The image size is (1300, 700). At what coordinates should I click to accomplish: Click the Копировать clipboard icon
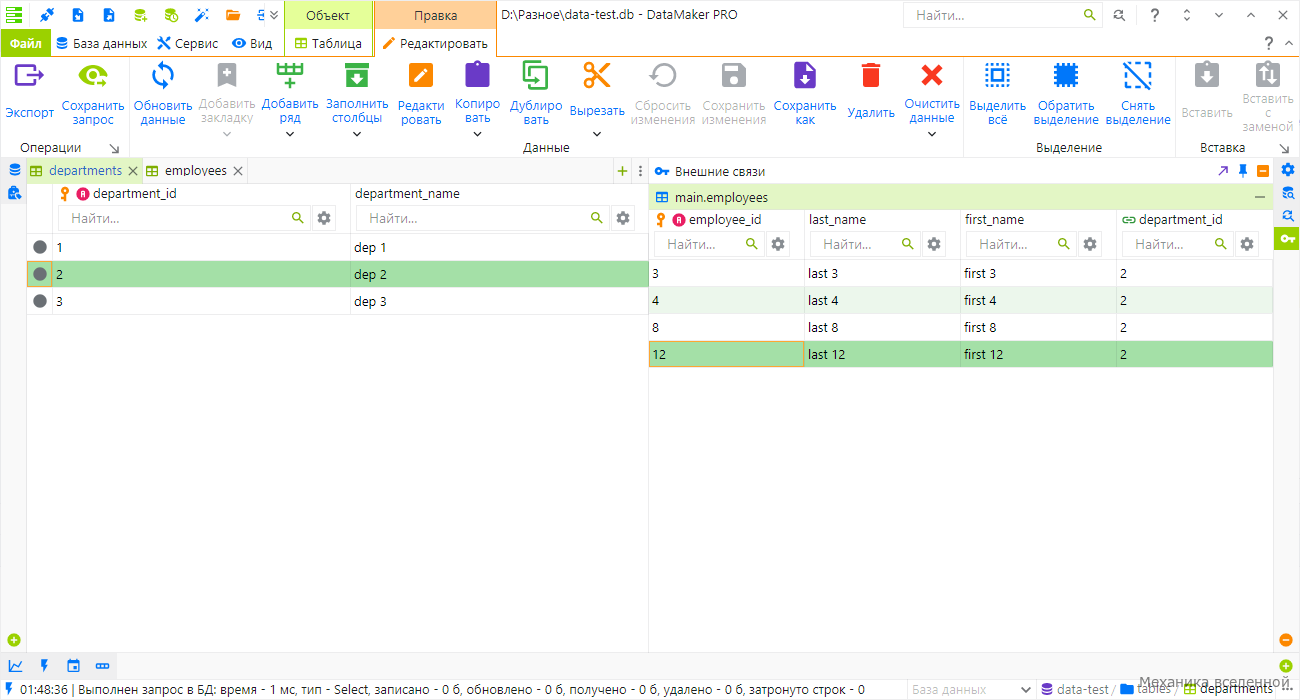pyautogui.click(x=478, y=76)
